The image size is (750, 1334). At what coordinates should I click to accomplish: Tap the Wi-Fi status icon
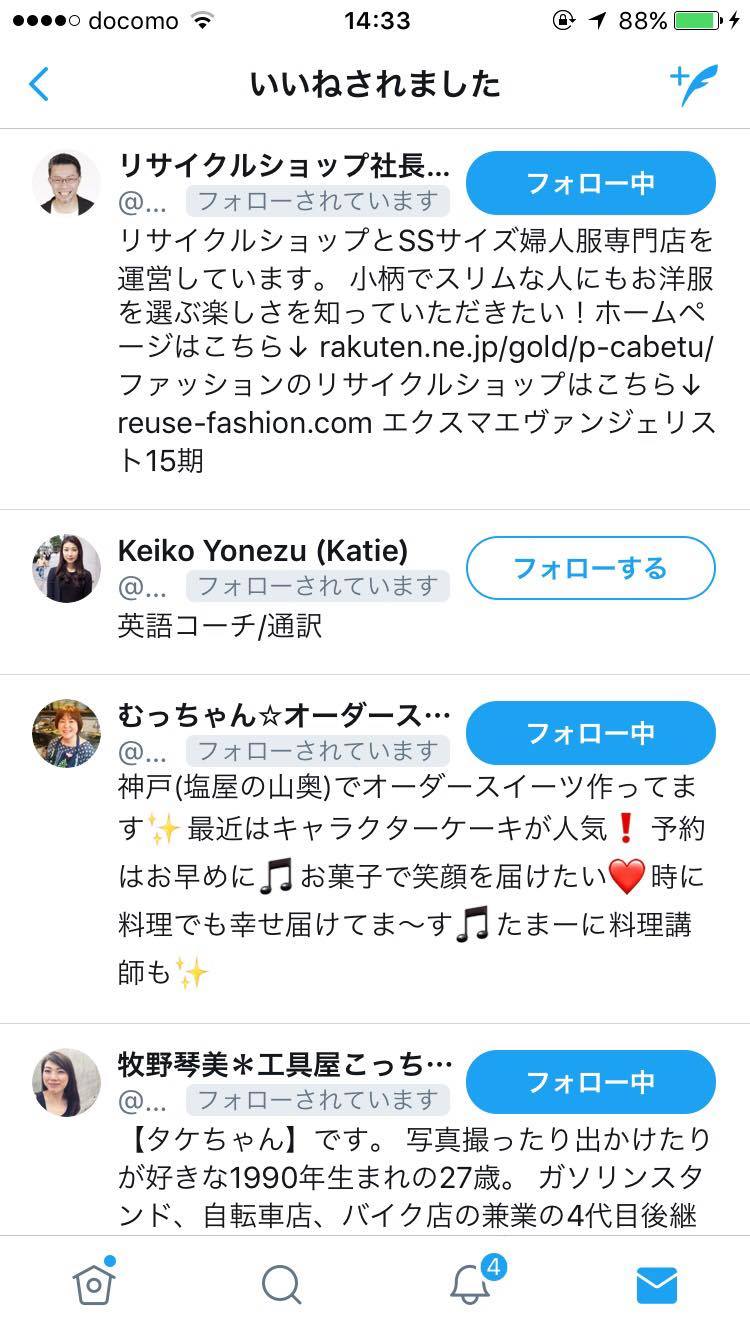203,22
